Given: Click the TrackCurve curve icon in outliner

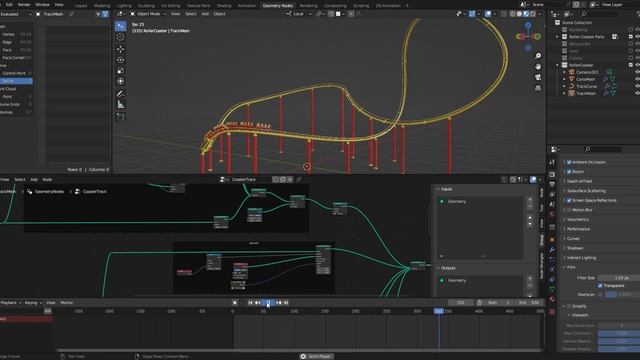Looking at the screenshot, I should click(571, 86).
